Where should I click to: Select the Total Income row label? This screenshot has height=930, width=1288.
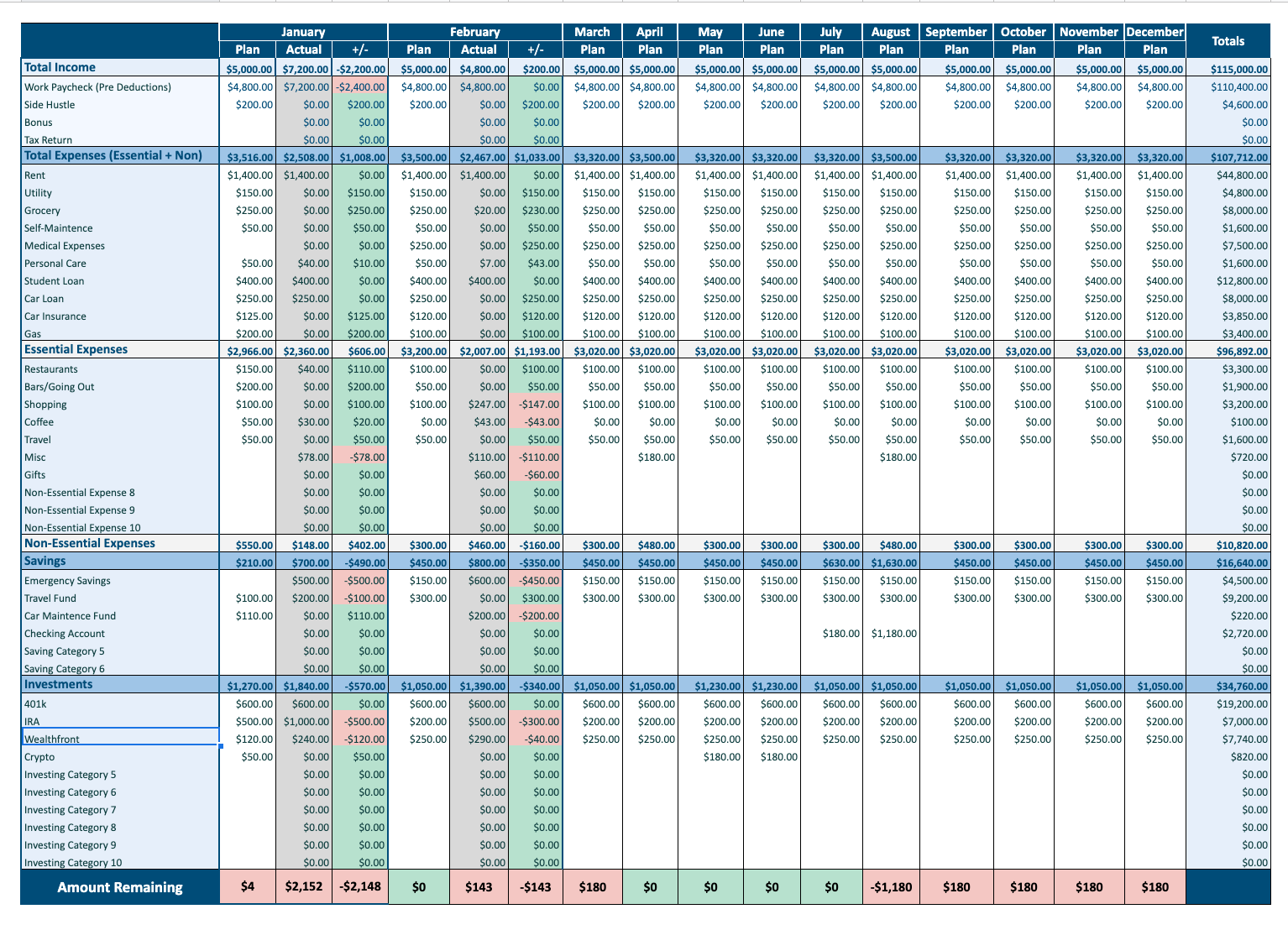click(60, 67)
